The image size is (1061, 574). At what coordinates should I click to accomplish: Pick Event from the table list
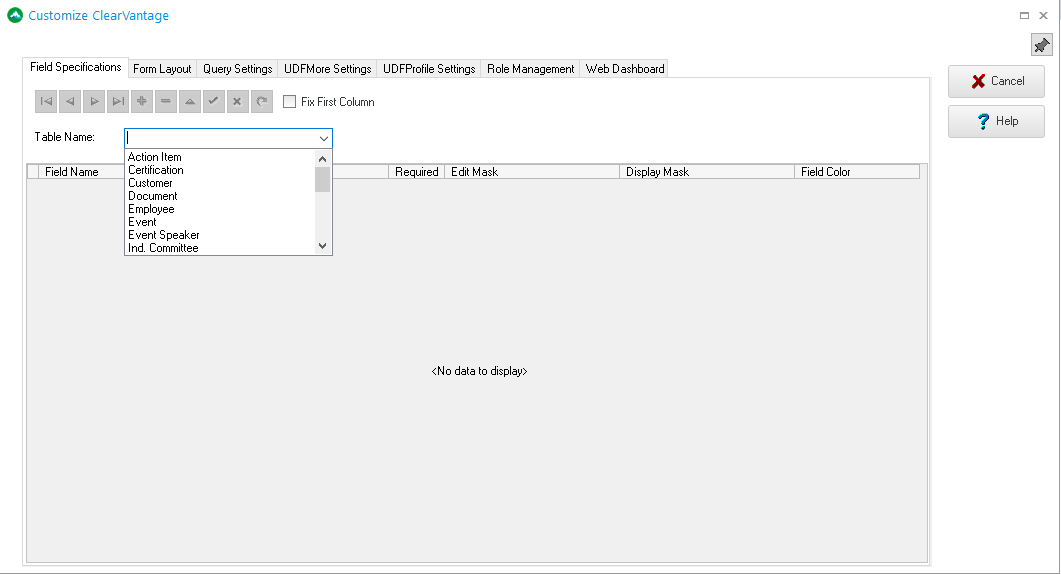coord(221,222)
